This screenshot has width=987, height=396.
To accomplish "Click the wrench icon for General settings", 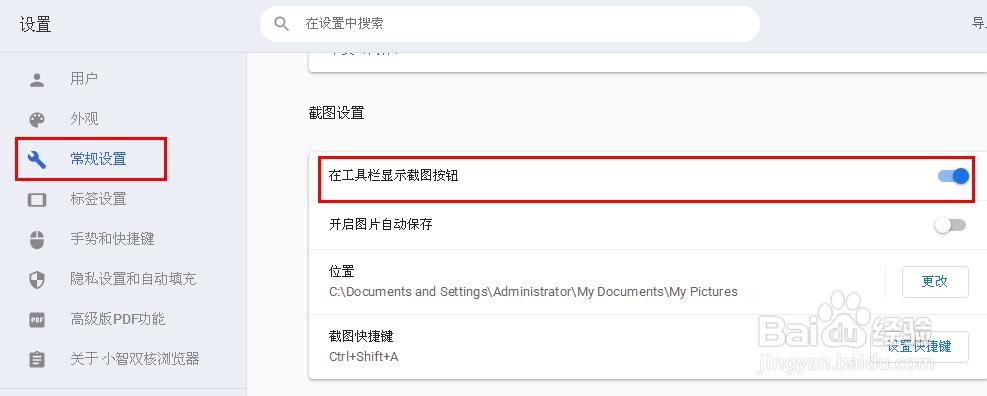I will click(x=37, y=159).
